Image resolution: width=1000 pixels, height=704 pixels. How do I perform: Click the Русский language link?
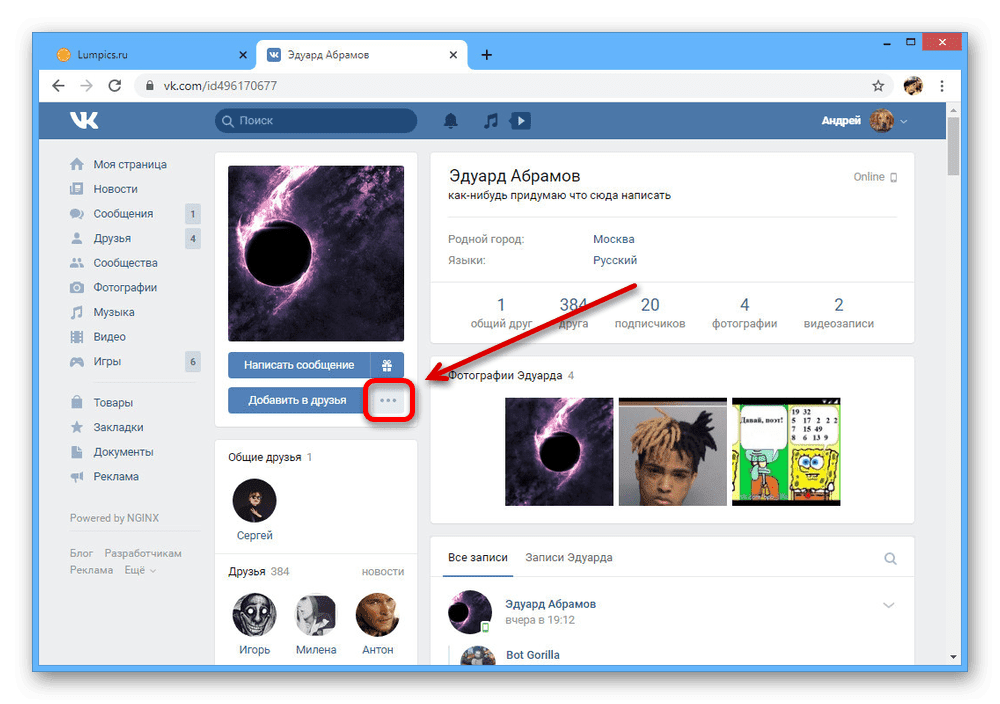point(615,260)
